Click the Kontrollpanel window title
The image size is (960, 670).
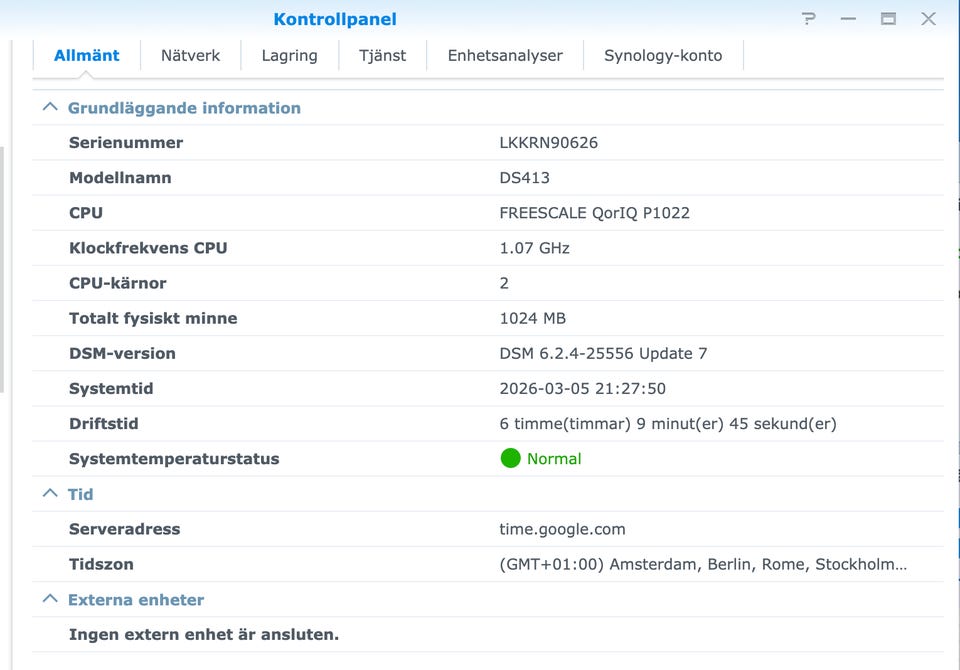(335, 19)
